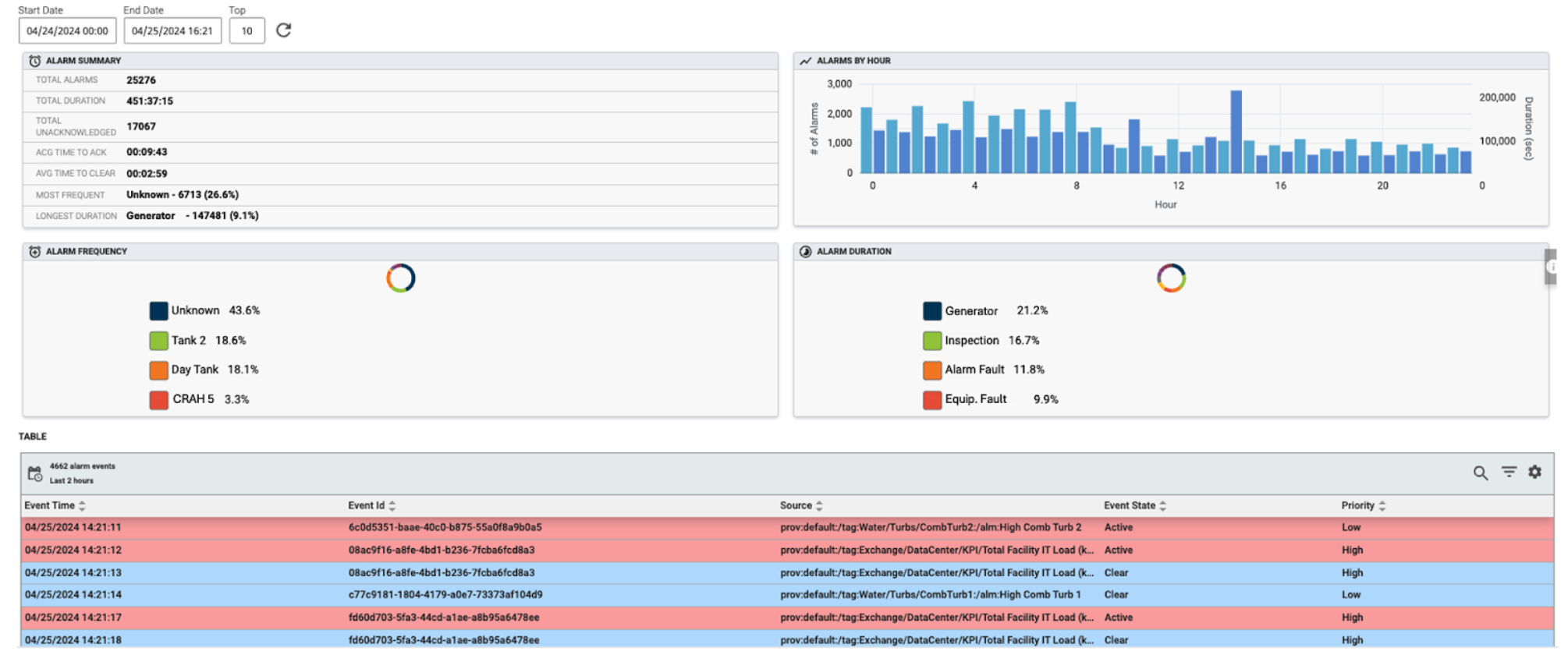The width and height of the screenshot is (1568, 669).
Task: Click the Generator legend color swatch
Action: (x=932, y=311)
